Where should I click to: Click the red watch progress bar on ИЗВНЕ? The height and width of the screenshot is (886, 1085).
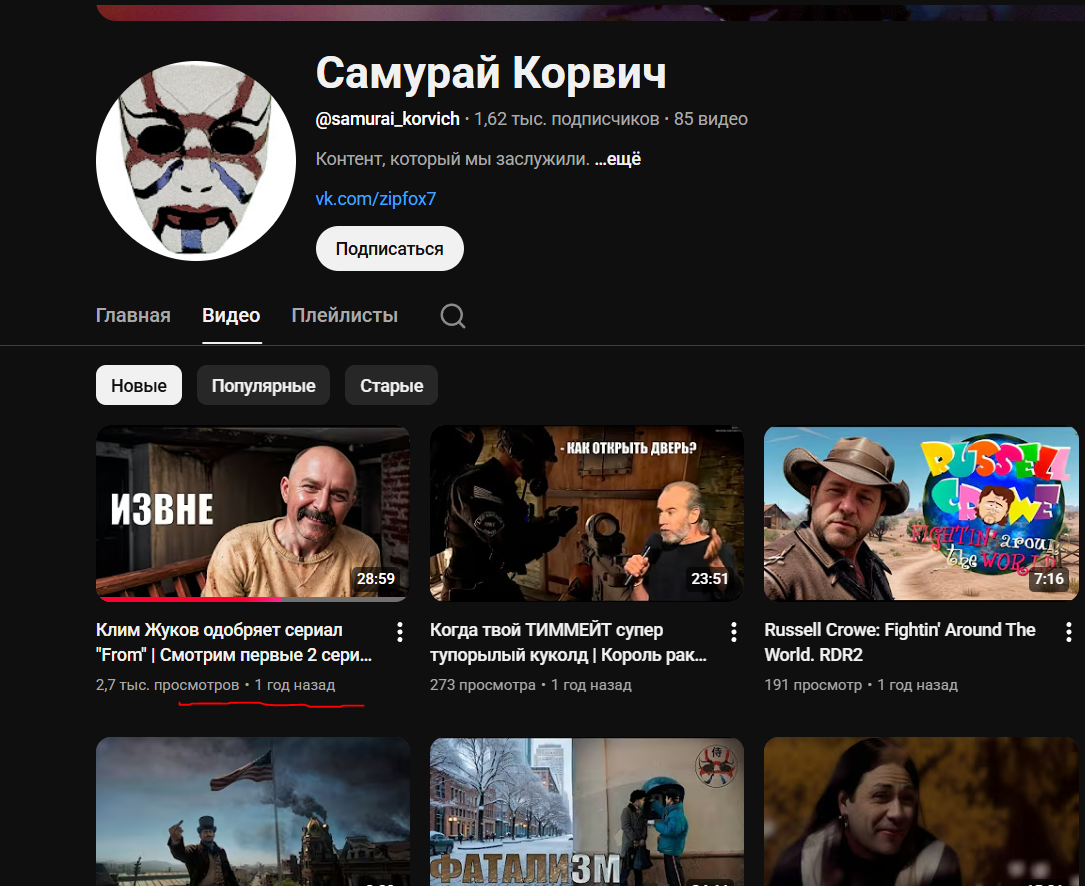click(x=189, y=599)
